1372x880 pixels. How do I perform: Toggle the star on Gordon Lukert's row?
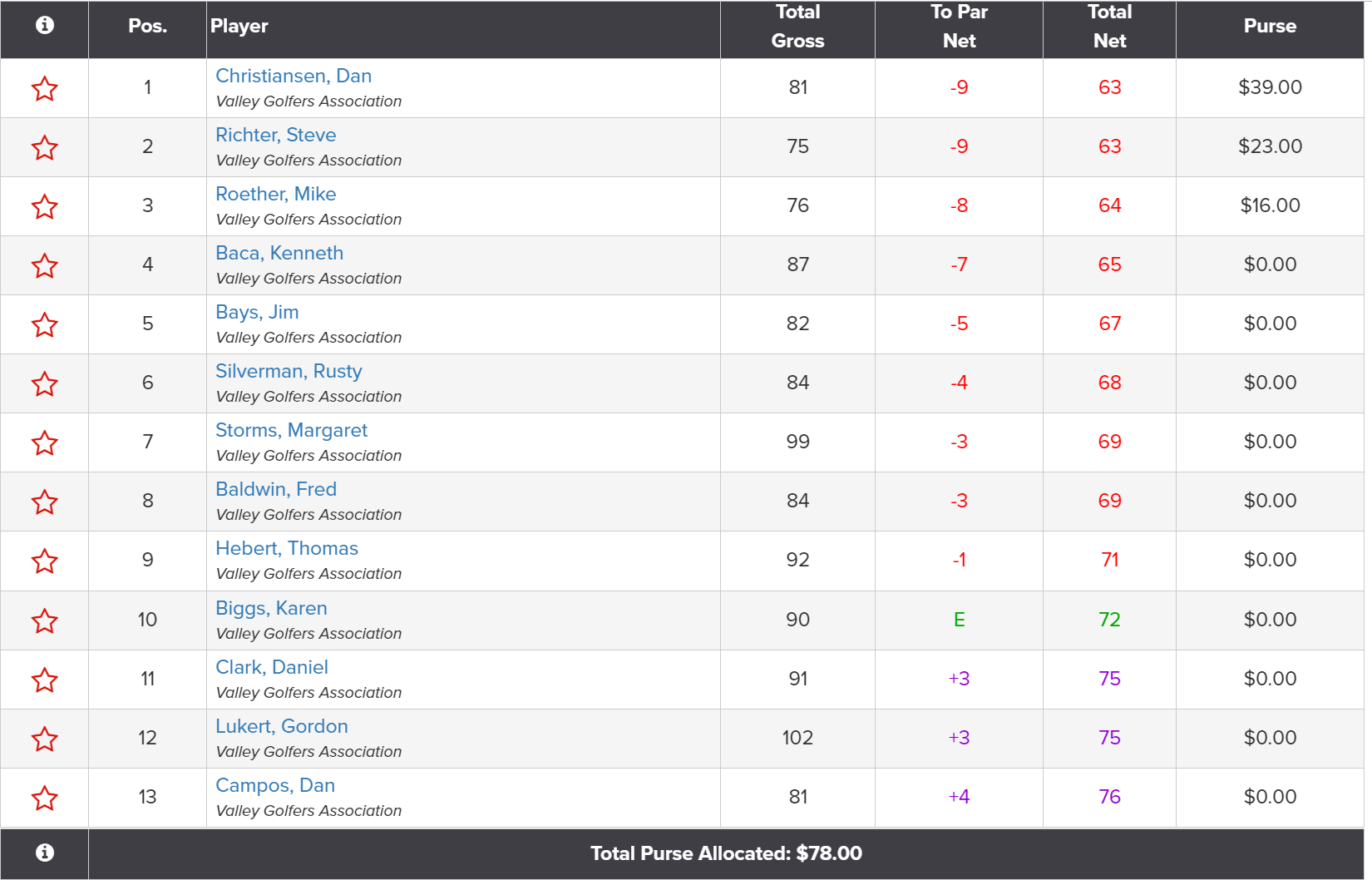[x=45, y=739]
